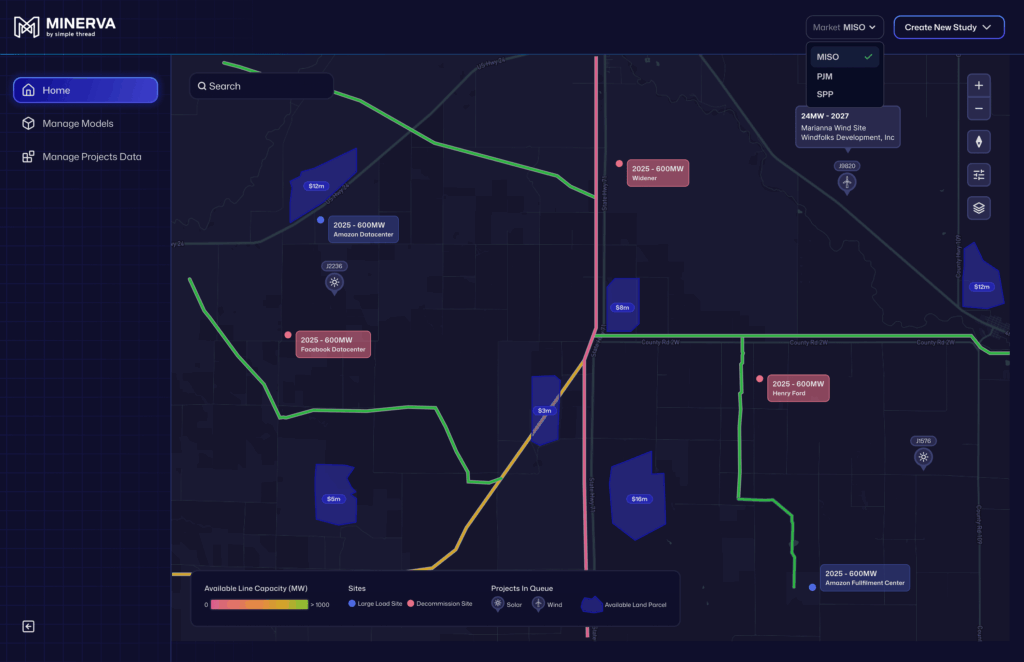Click the Manage Projects Data grid icon
The image size is (1024, 662).
28,157
